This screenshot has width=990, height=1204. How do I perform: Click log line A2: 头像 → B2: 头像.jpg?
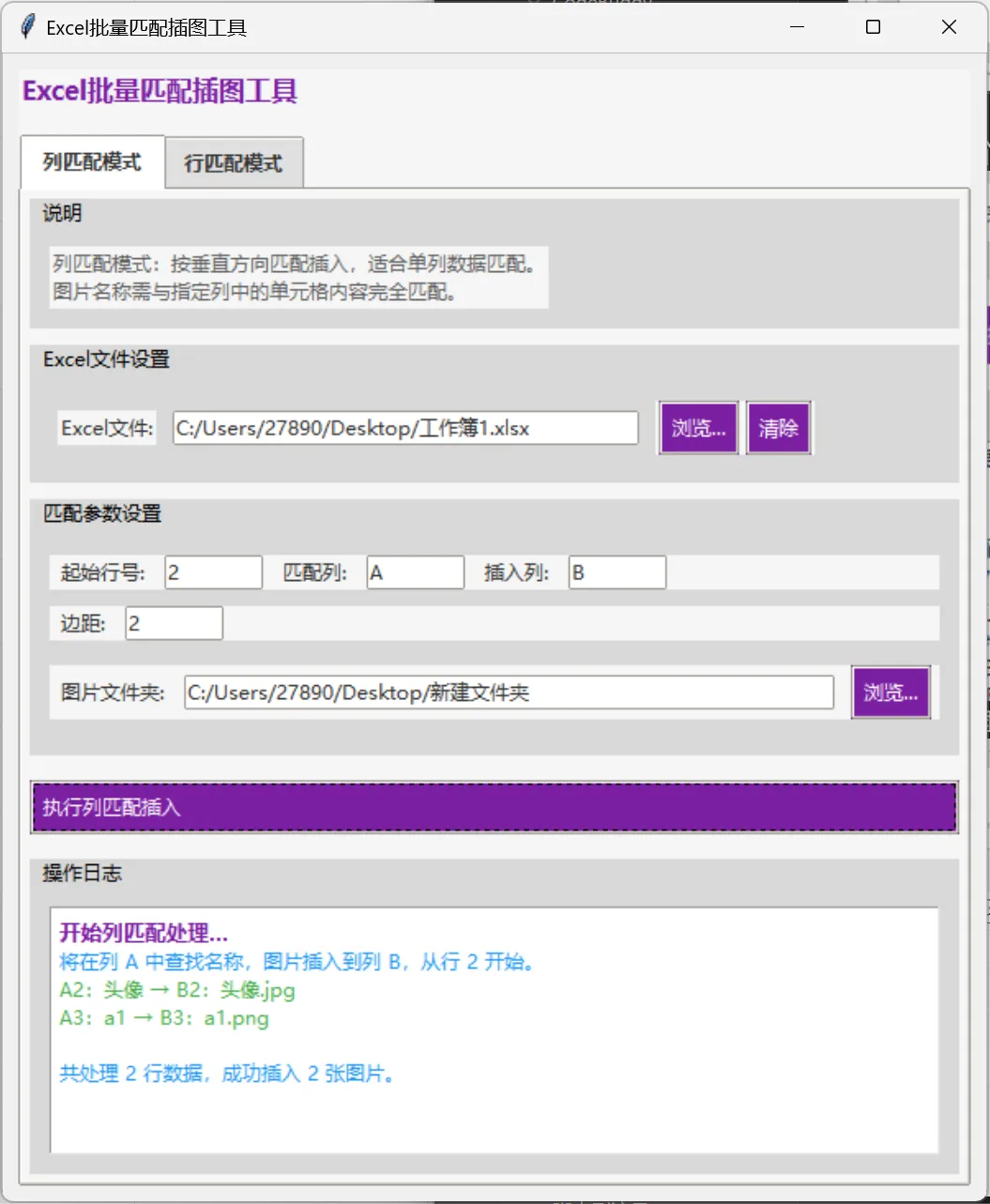tap(177, 990)
